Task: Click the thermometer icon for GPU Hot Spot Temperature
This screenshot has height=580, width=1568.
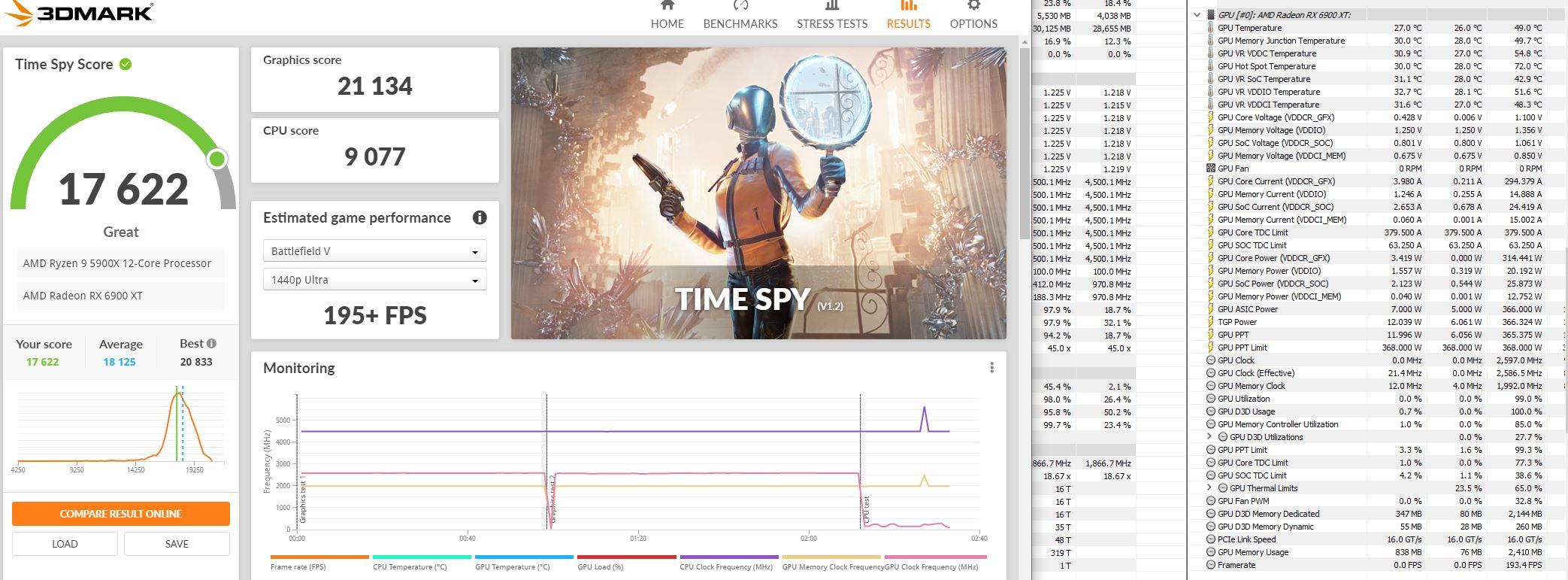Action: pos(1210,65)
